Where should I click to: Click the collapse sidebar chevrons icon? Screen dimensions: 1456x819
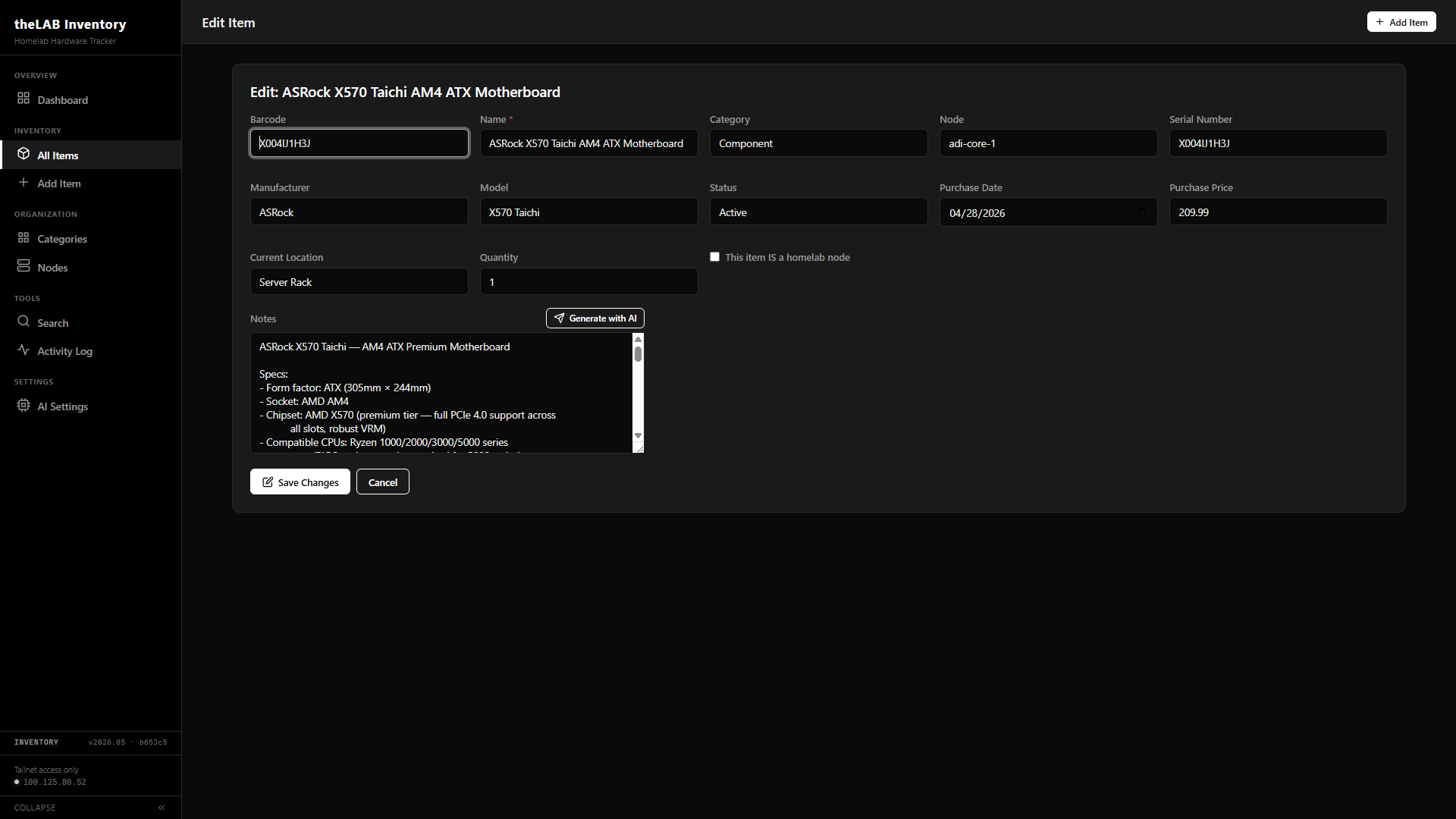click(162, 808)
